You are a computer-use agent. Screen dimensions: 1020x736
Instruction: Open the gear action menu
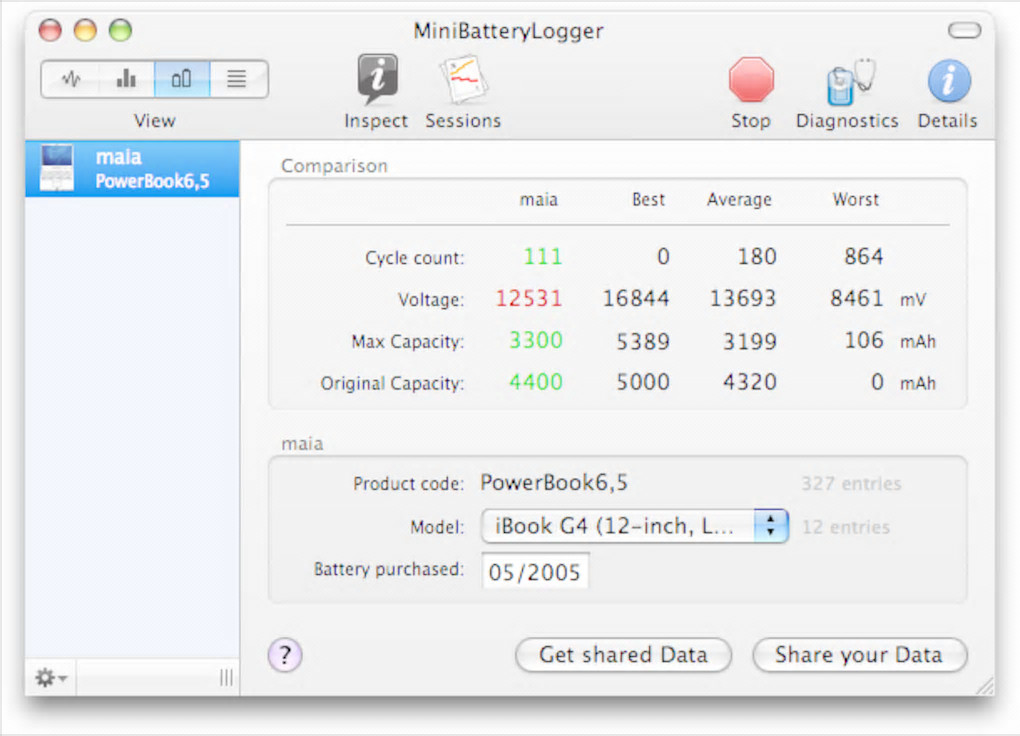(x=50, y=677)
